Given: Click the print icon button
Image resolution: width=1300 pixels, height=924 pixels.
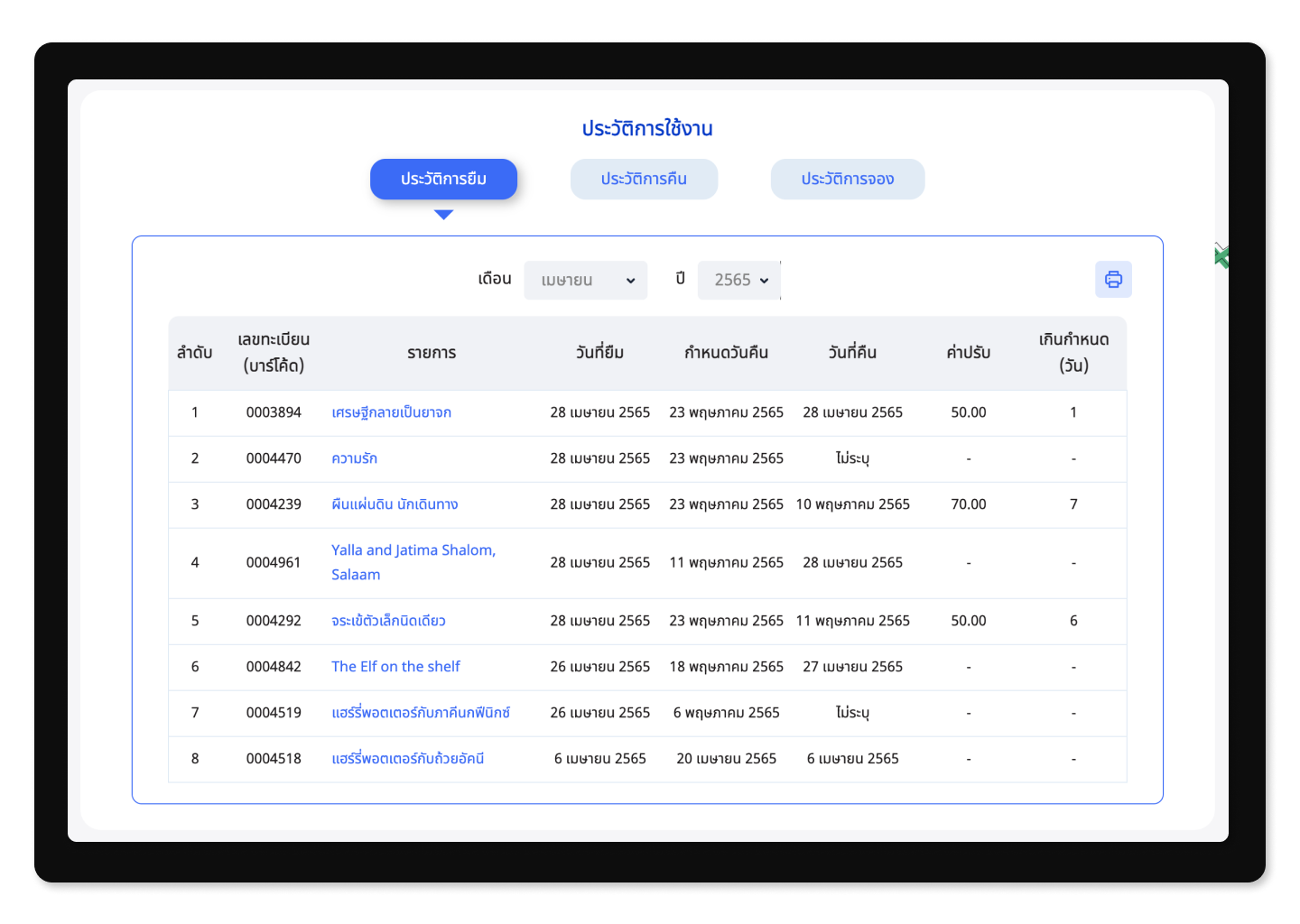Looking at the screenshot, I should tap(1113, 279).
